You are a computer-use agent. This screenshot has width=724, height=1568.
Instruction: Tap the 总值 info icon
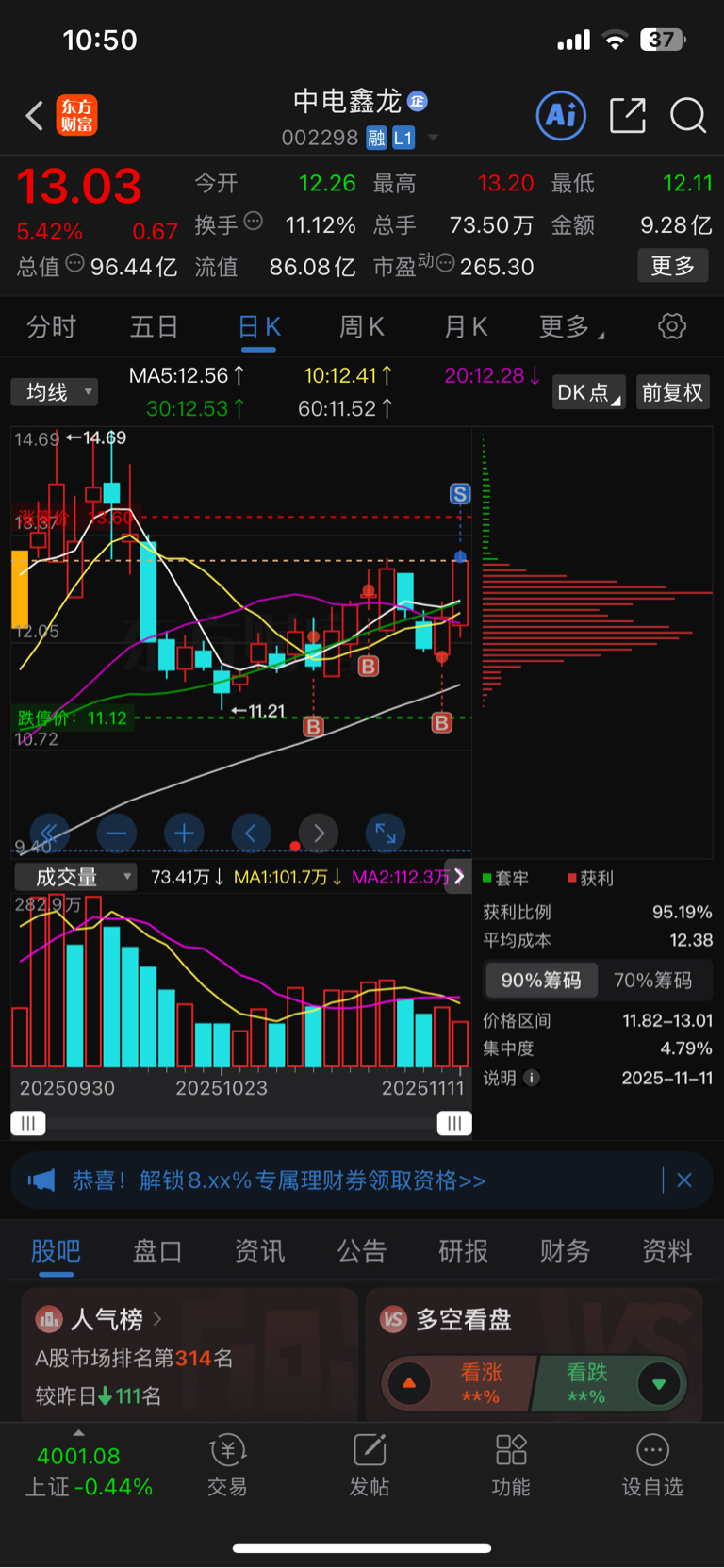click(75, 263)
